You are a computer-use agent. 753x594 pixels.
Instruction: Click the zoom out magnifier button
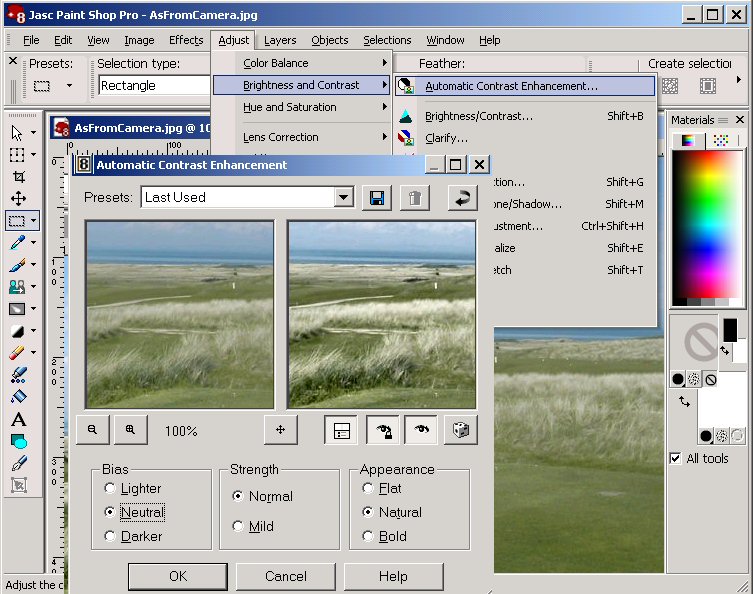tap(92, 429)
